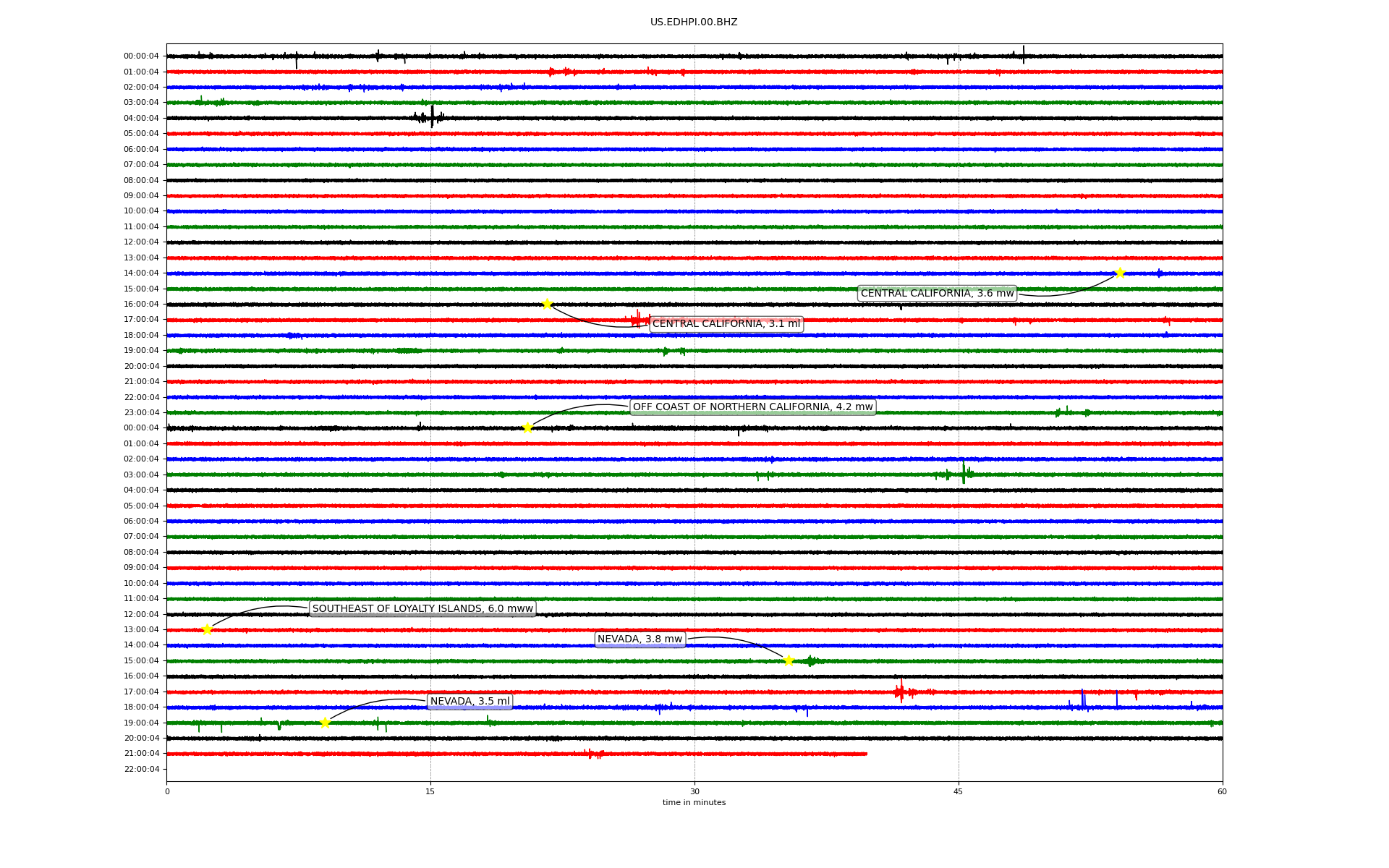Click the CENTRAL CALIFORNIA, 3.6 mw annotation label
The image size is (1389, 868).
[937, 293]
